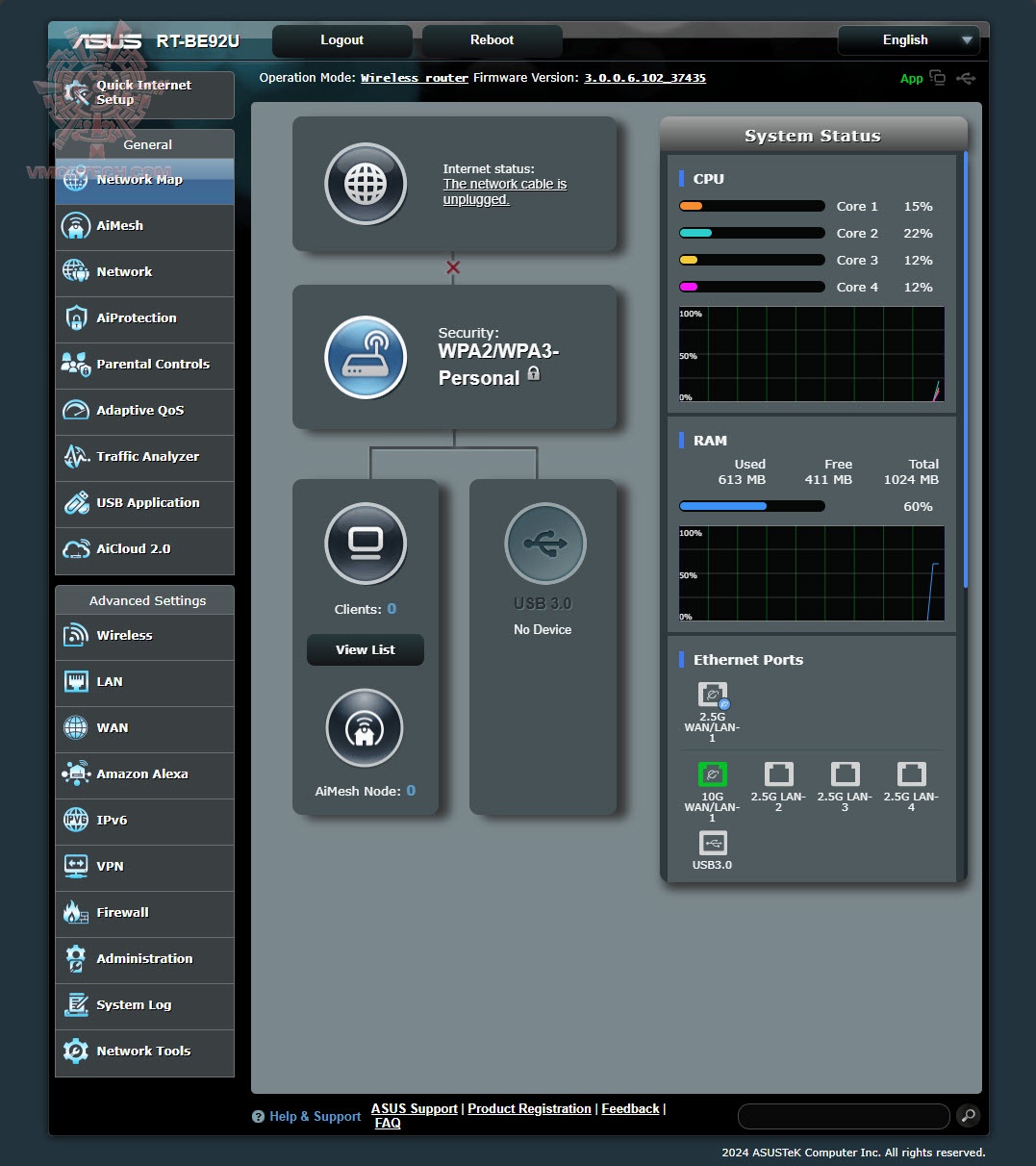Open Firewall settings
This screenshot has height=1166, width=1036.
click(x=144, y=914)
